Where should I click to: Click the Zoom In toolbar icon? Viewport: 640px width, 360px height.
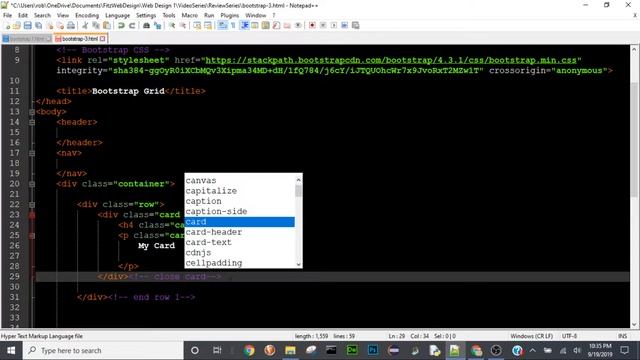click(172, 25)
